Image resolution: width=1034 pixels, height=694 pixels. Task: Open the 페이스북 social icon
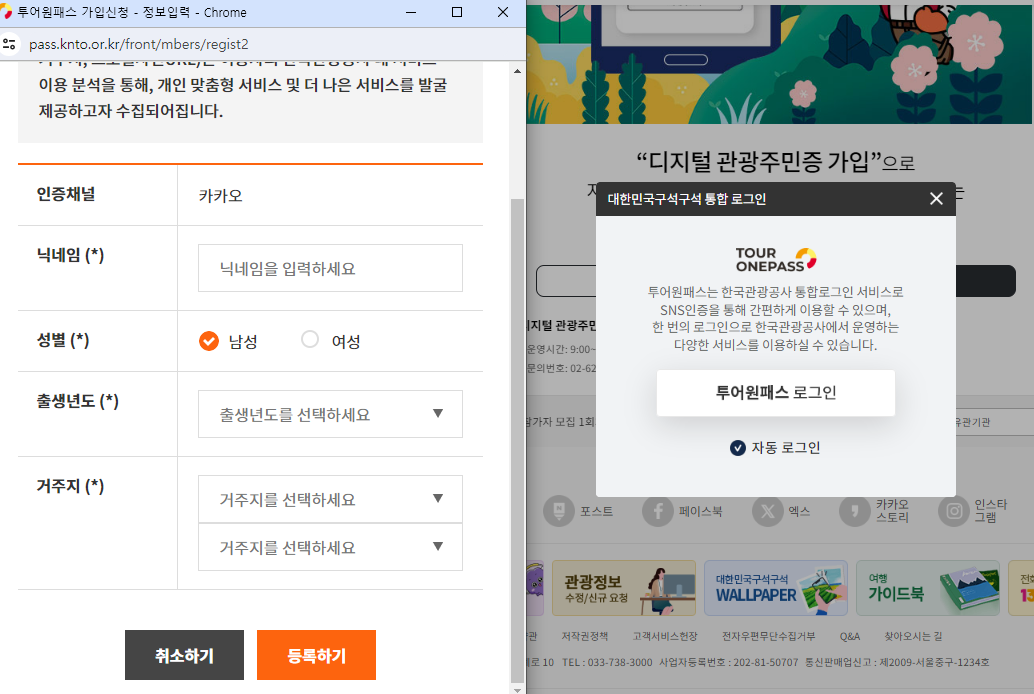658,511
